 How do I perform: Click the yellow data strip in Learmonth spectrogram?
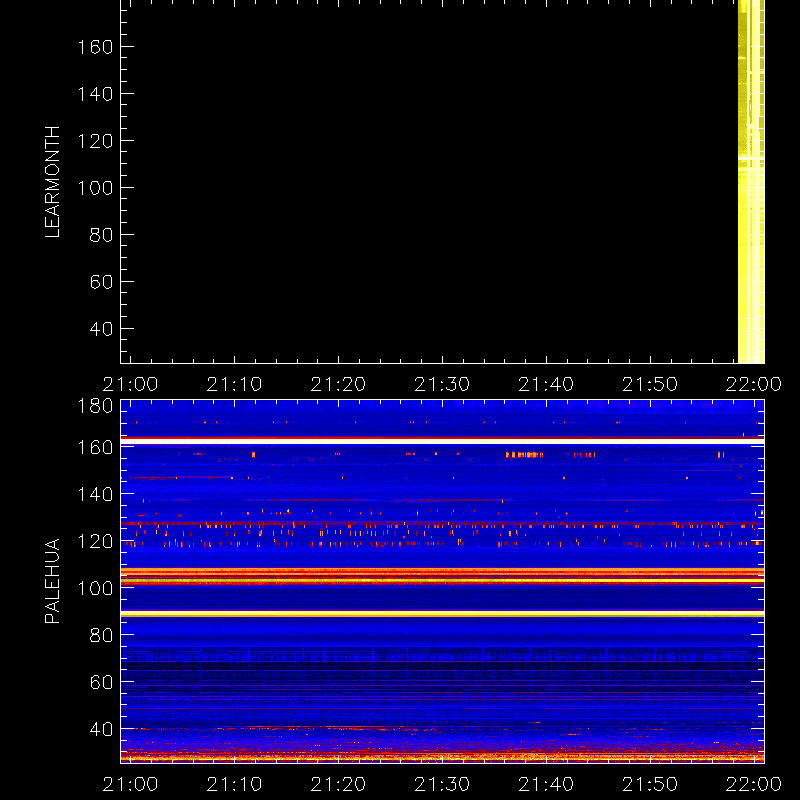tap(751, 182)
